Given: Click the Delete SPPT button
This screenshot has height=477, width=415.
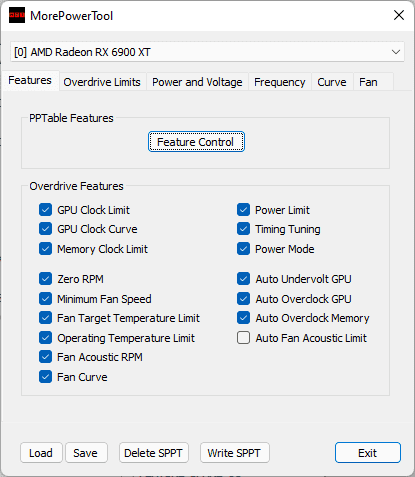Looking at the screenshot, I should (x=154, y=453).
